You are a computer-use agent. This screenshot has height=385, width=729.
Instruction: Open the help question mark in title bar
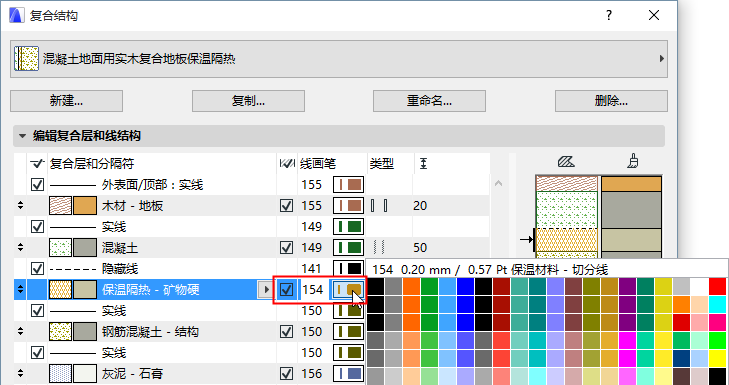[x=609, y=15]
